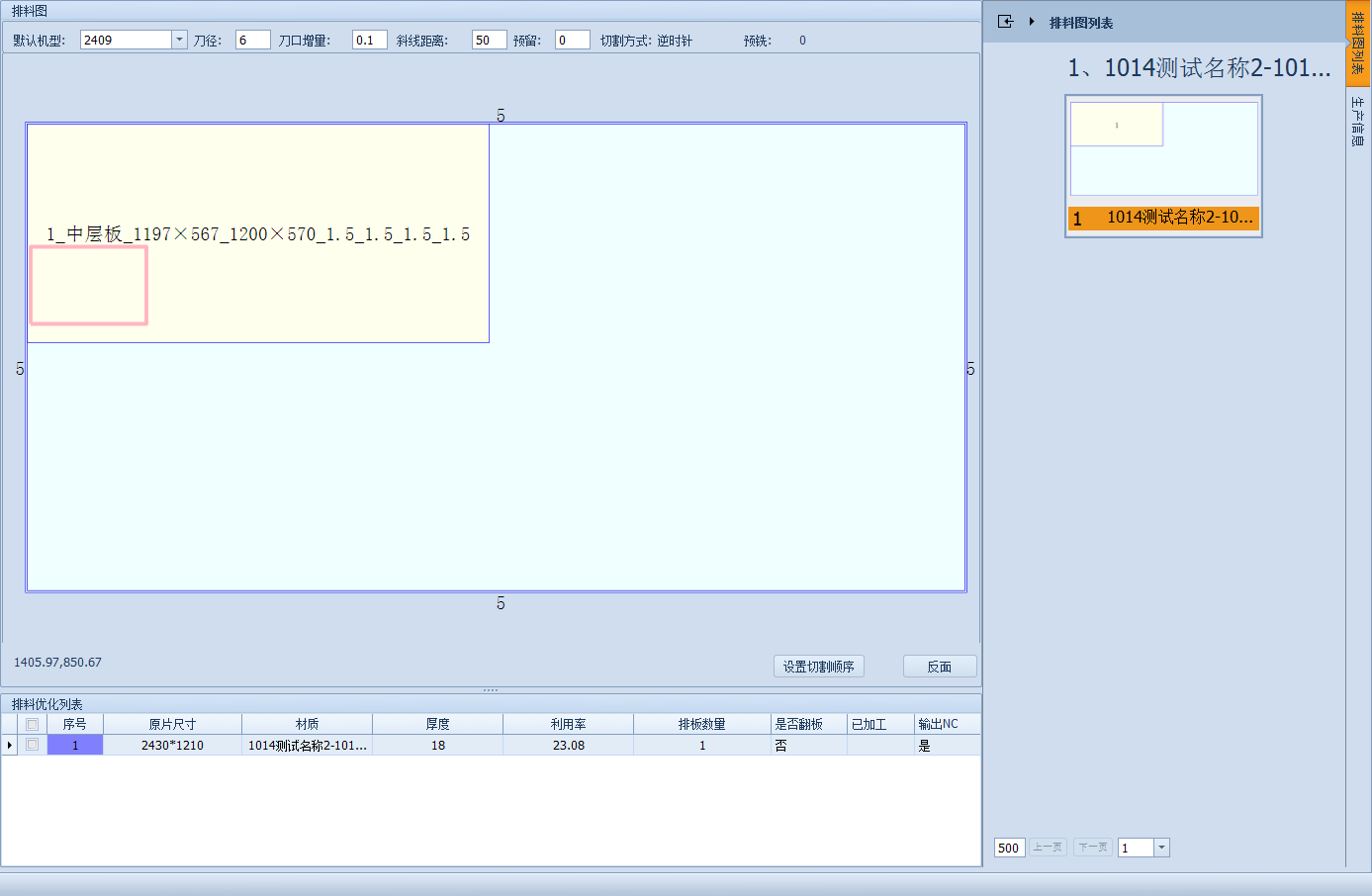Viewport: 1372px width, 896px height.
Task: Switch to the 排料图列表 vertical tab
Action: click(x=1358, y=42)
